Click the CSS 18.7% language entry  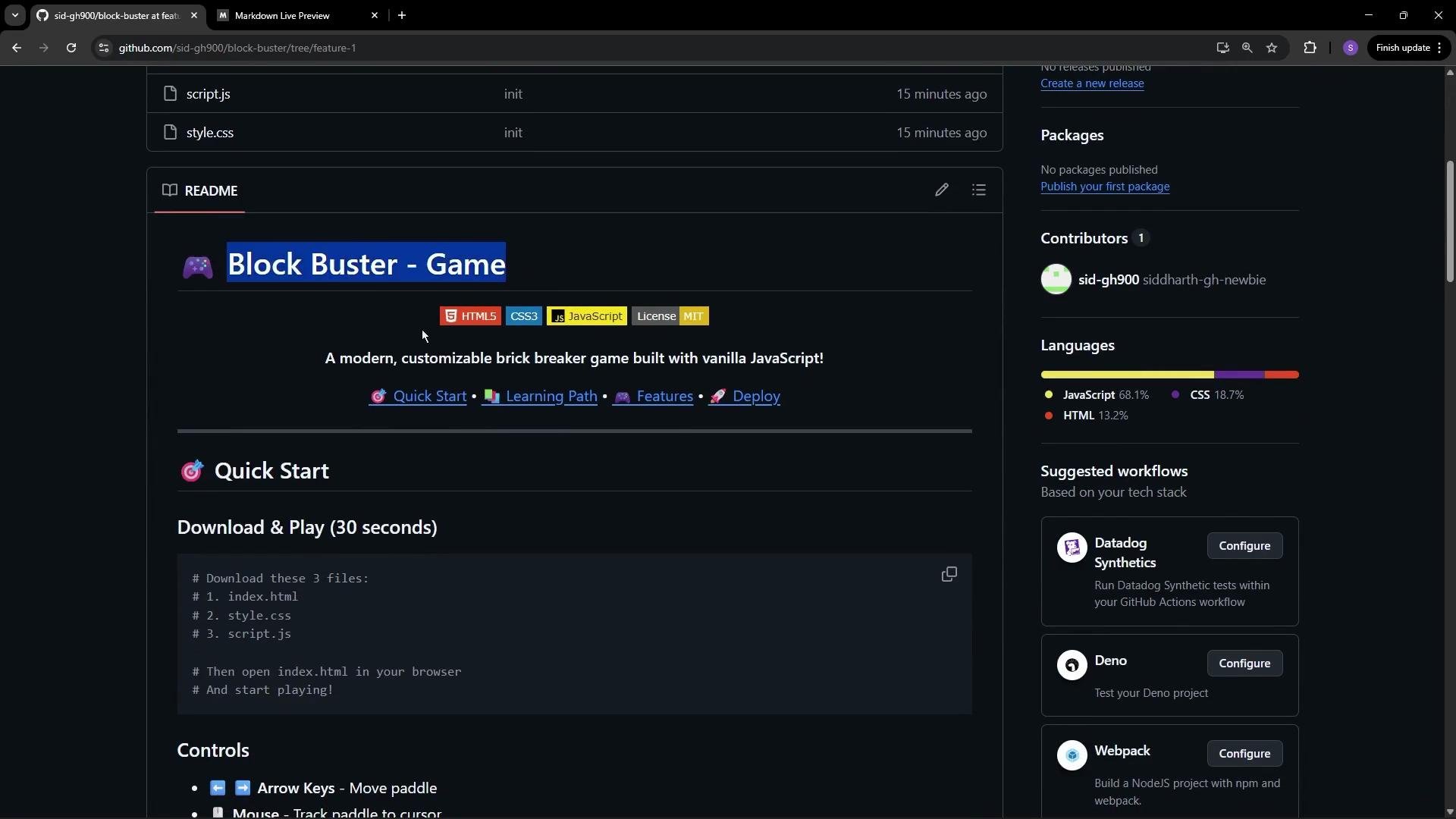coord(1208,395)
